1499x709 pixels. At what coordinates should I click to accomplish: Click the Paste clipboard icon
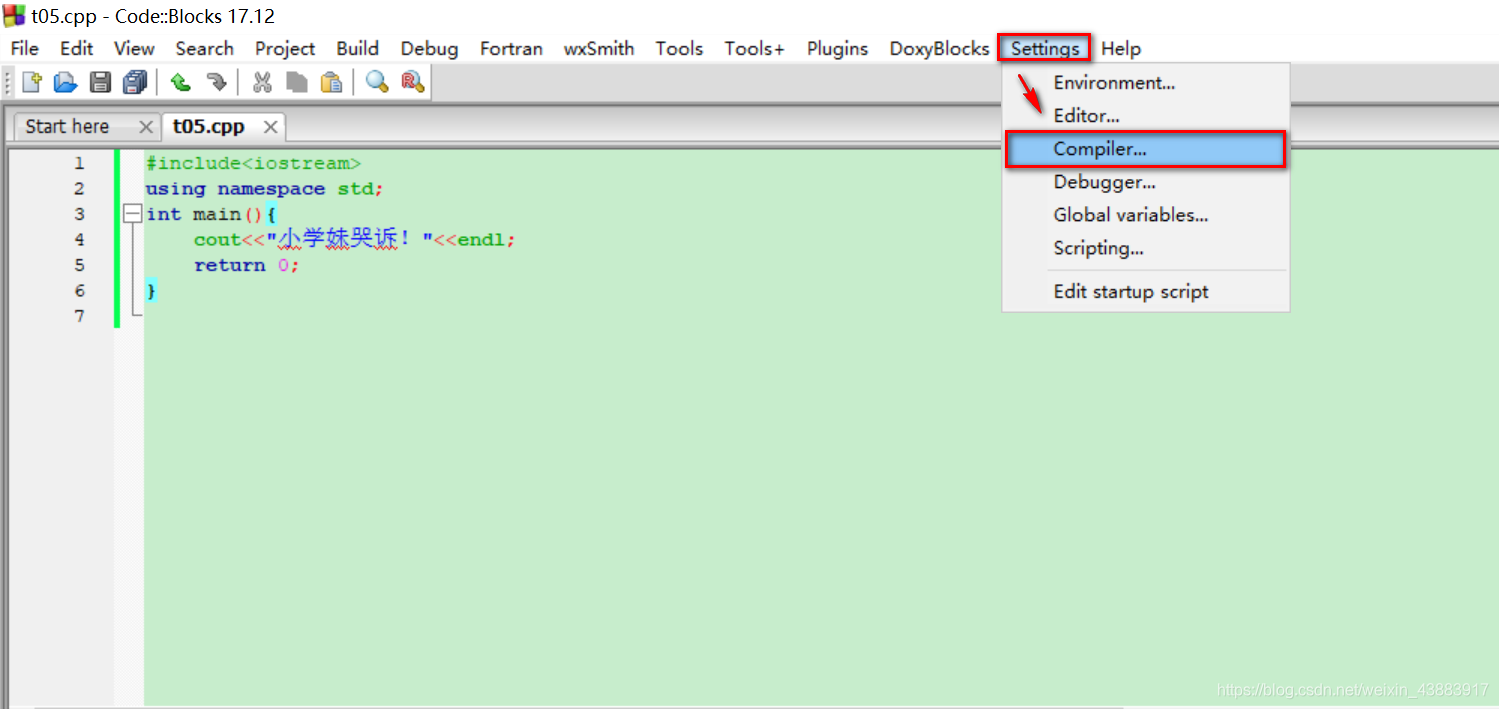[331, 82]
